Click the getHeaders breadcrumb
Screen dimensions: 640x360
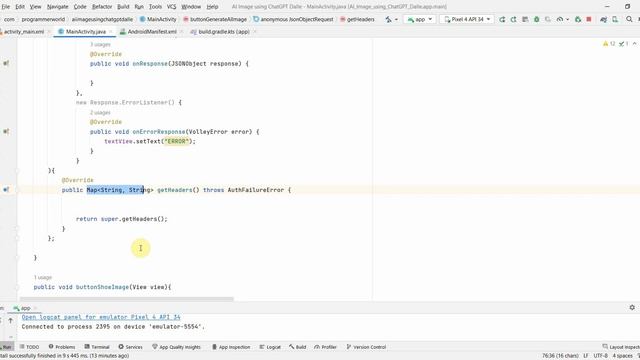[x=357, y=19]
